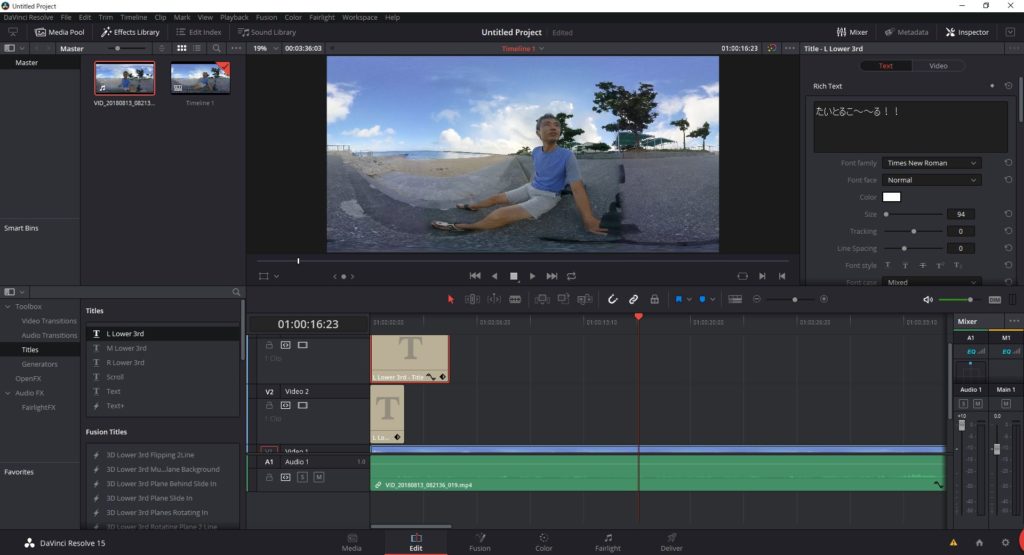Toggle Linked Selection chain icon
The width and height of the screenshot is (1024, 555).
pos(633,299)
